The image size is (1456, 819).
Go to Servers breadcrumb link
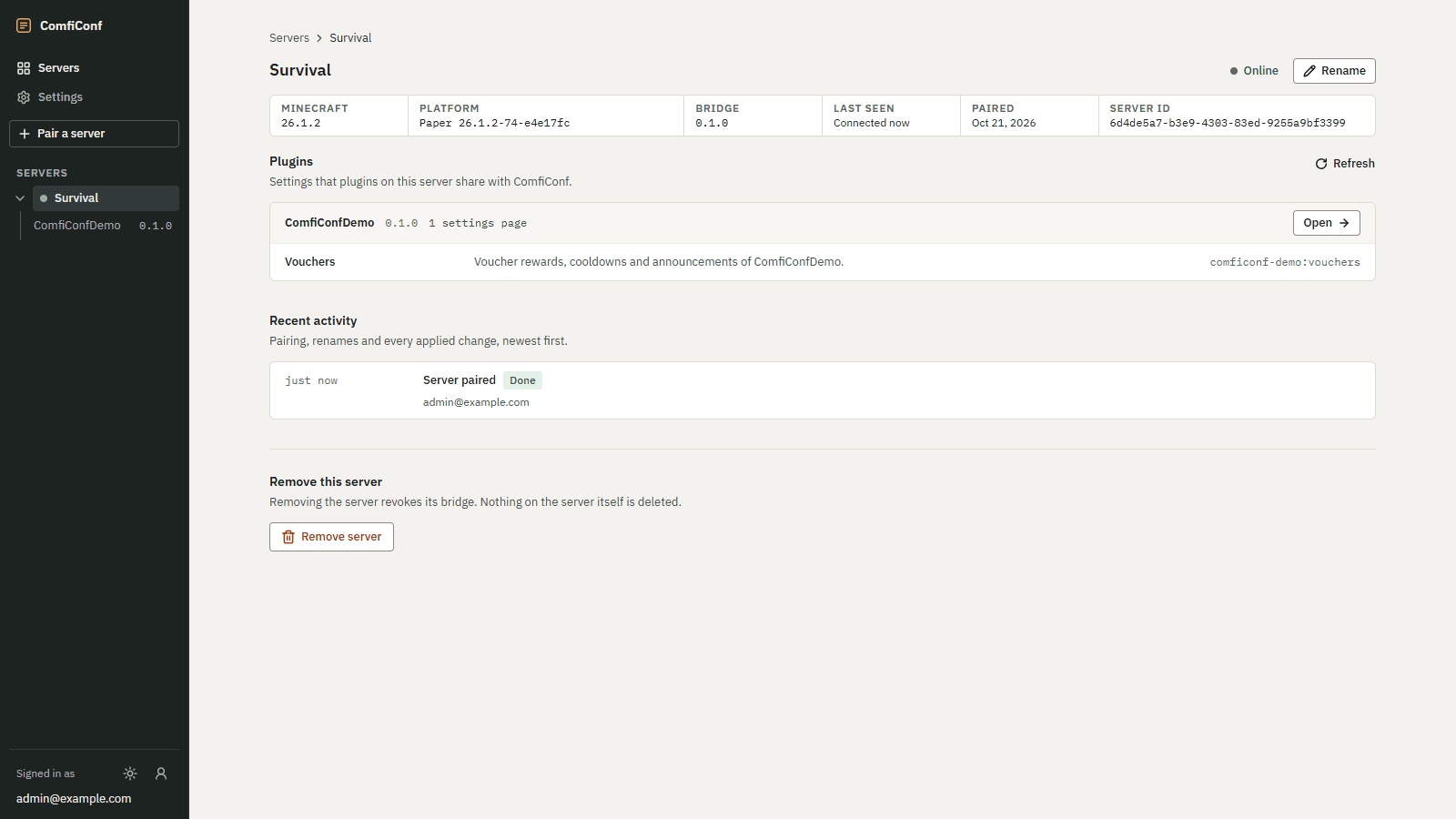click(x=289, y=38)
